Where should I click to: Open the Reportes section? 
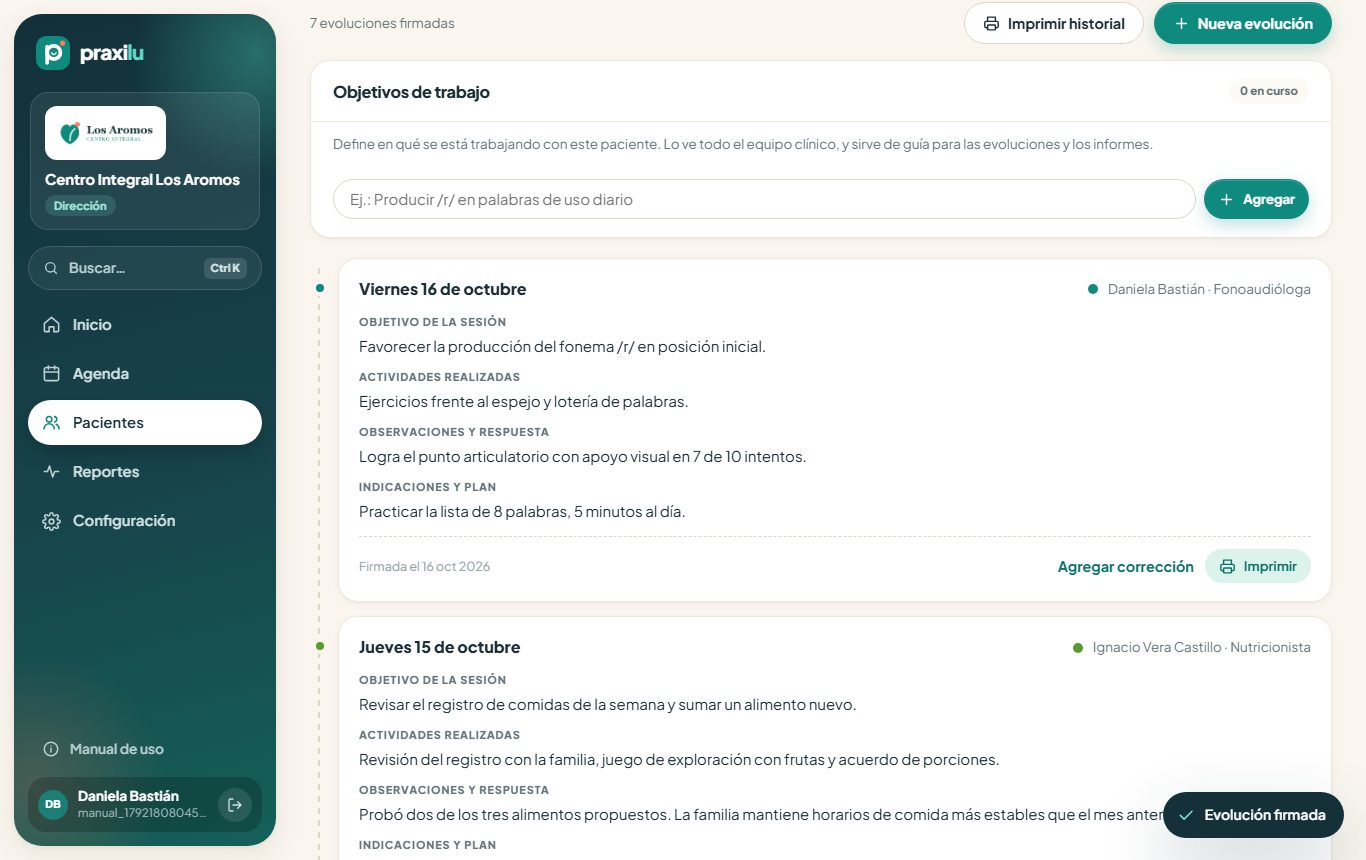pyautogui.click(x=145, y=472)
